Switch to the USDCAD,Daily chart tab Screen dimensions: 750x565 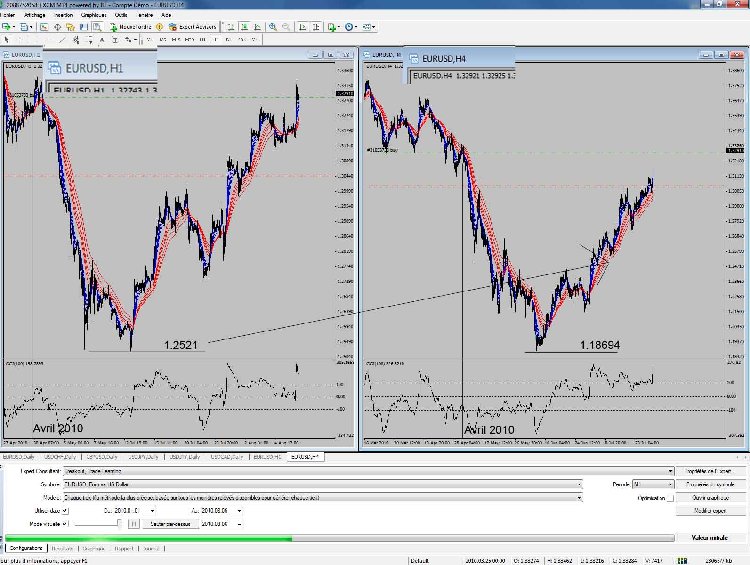[227, 457]
